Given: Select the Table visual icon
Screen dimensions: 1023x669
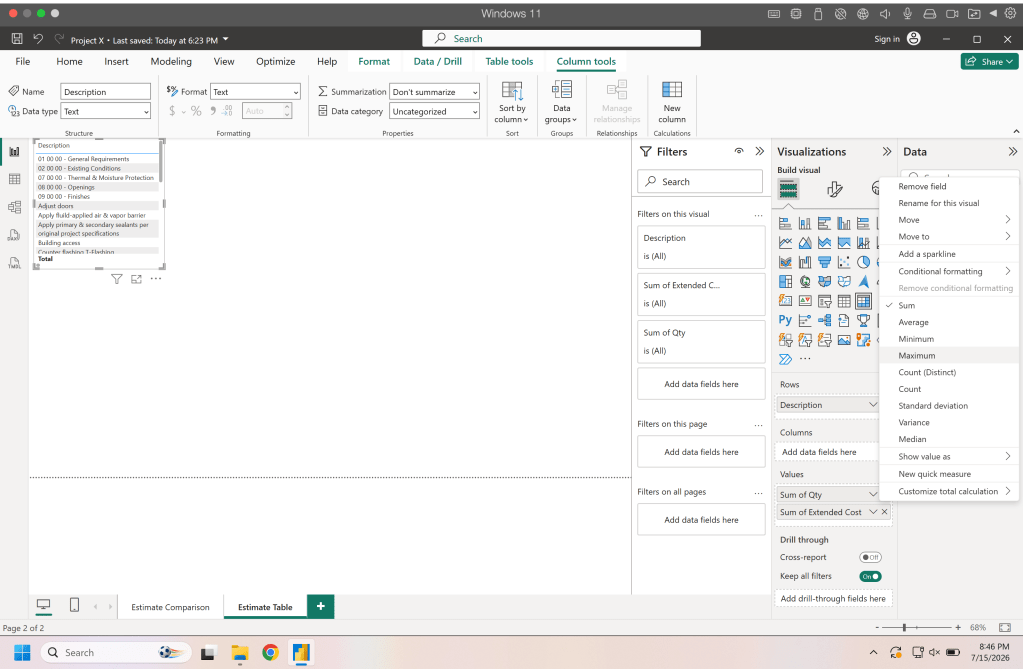Looking at the screenshot, I should pyautogui.click(x=844, y=301).
